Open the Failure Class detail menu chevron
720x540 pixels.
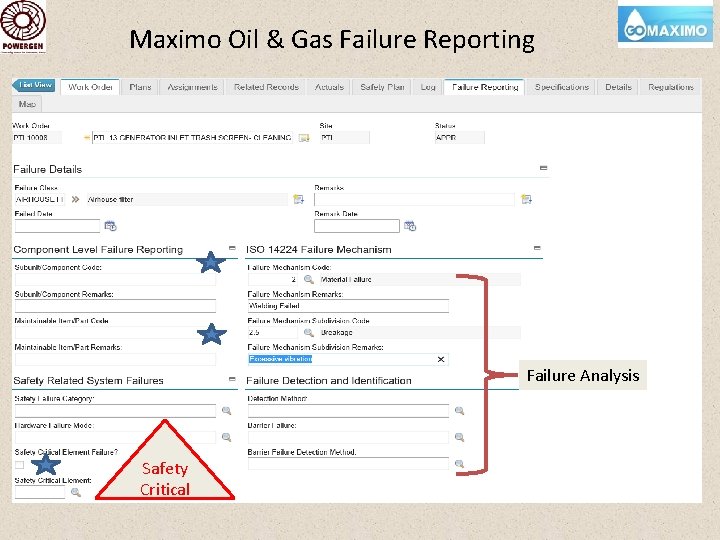point(75,199)
